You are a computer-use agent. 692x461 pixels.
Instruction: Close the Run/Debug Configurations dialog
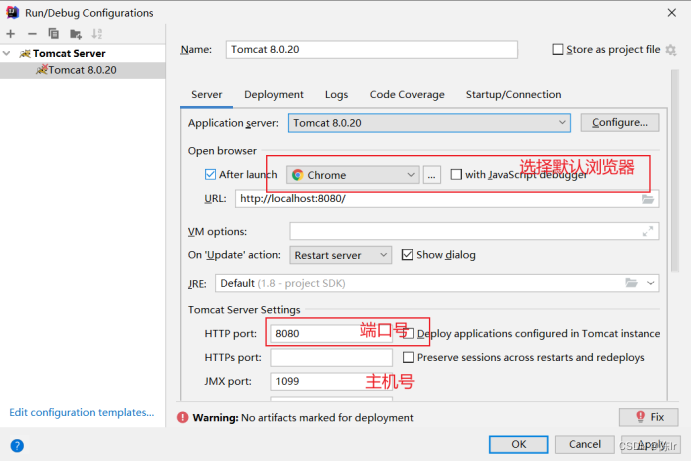[x=672, y=13]
